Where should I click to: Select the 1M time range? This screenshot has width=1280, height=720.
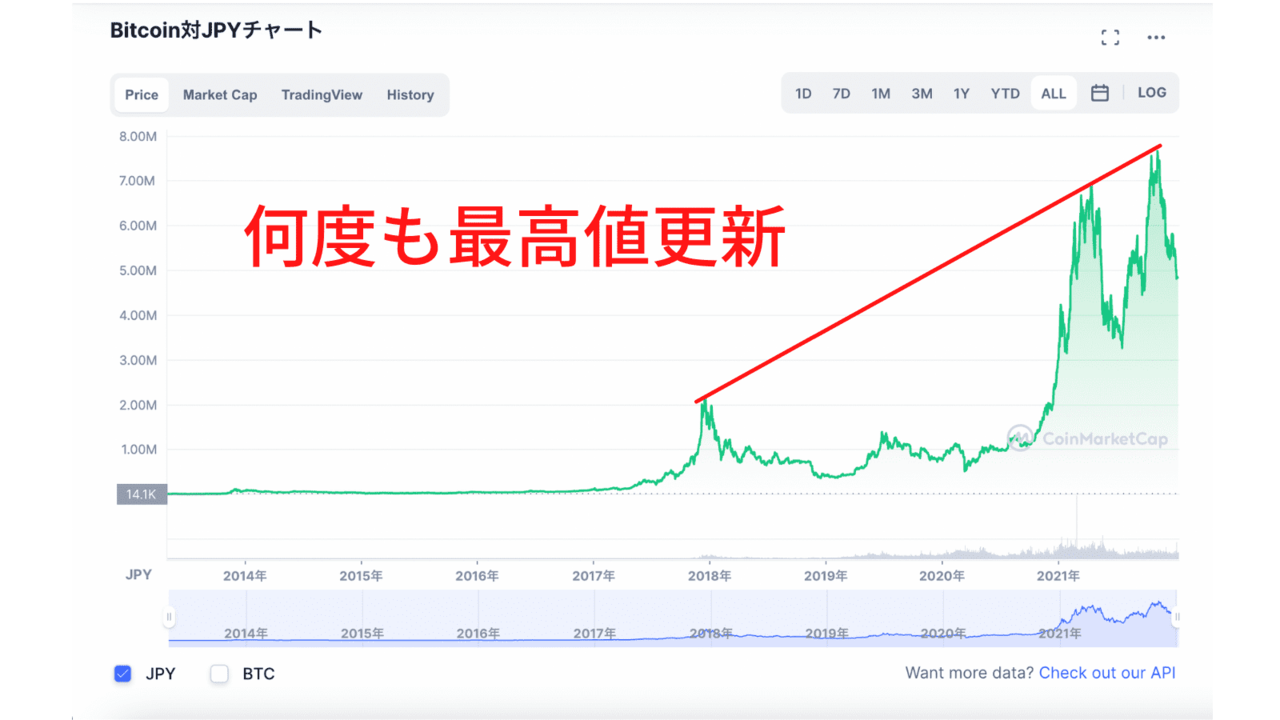(x=880, y=93)
